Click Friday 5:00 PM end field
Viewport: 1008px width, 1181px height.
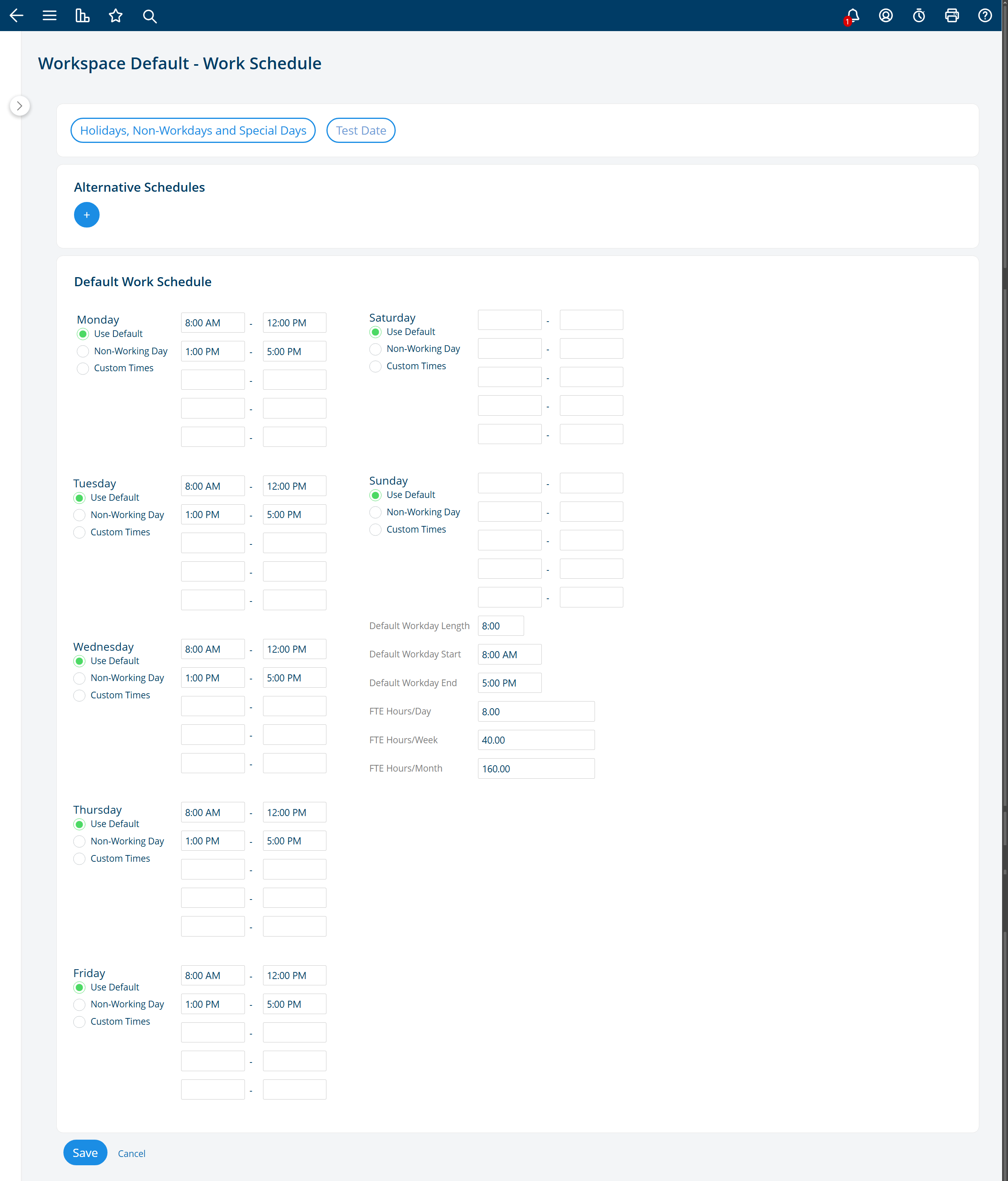(294, 1004)
